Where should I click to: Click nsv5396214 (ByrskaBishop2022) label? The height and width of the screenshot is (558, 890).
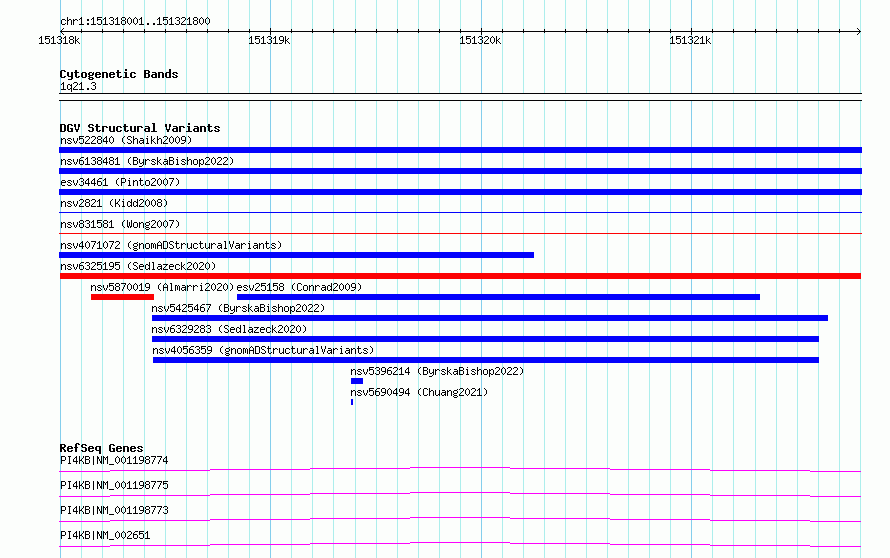(x=437, y=371)
